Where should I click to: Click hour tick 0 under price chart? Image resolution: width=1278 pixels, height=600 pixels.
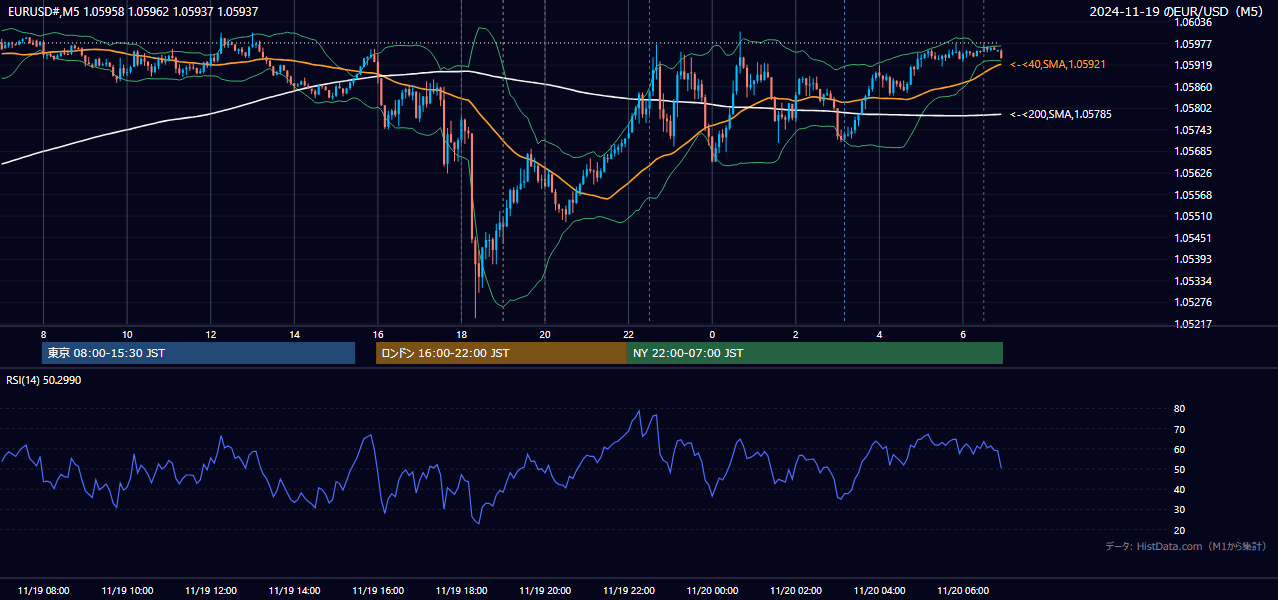point(712,334)
